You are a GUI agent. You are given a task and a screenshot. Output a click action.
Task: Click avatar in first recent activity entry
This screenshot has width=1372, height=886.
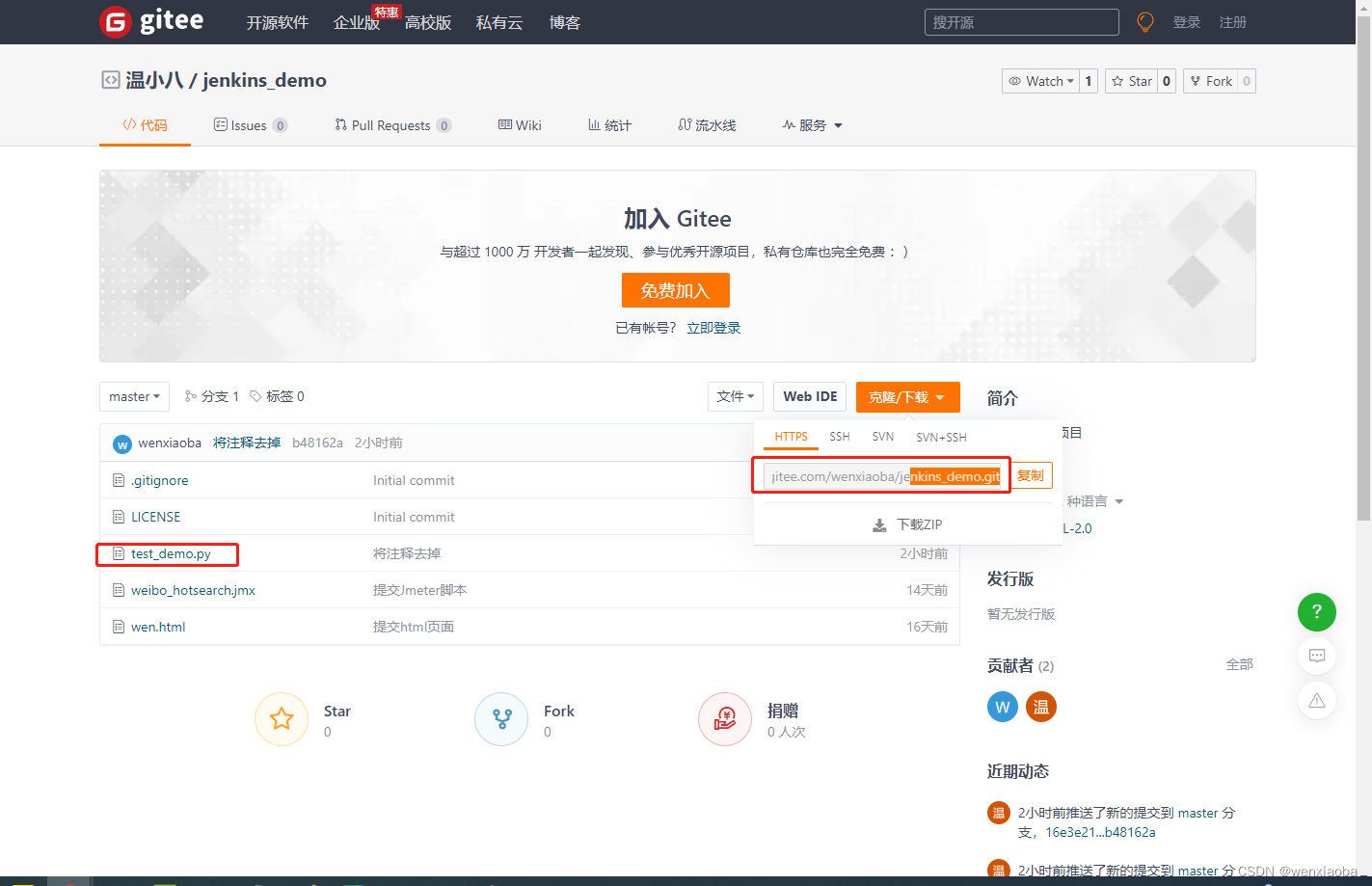(x=999, y=813)
